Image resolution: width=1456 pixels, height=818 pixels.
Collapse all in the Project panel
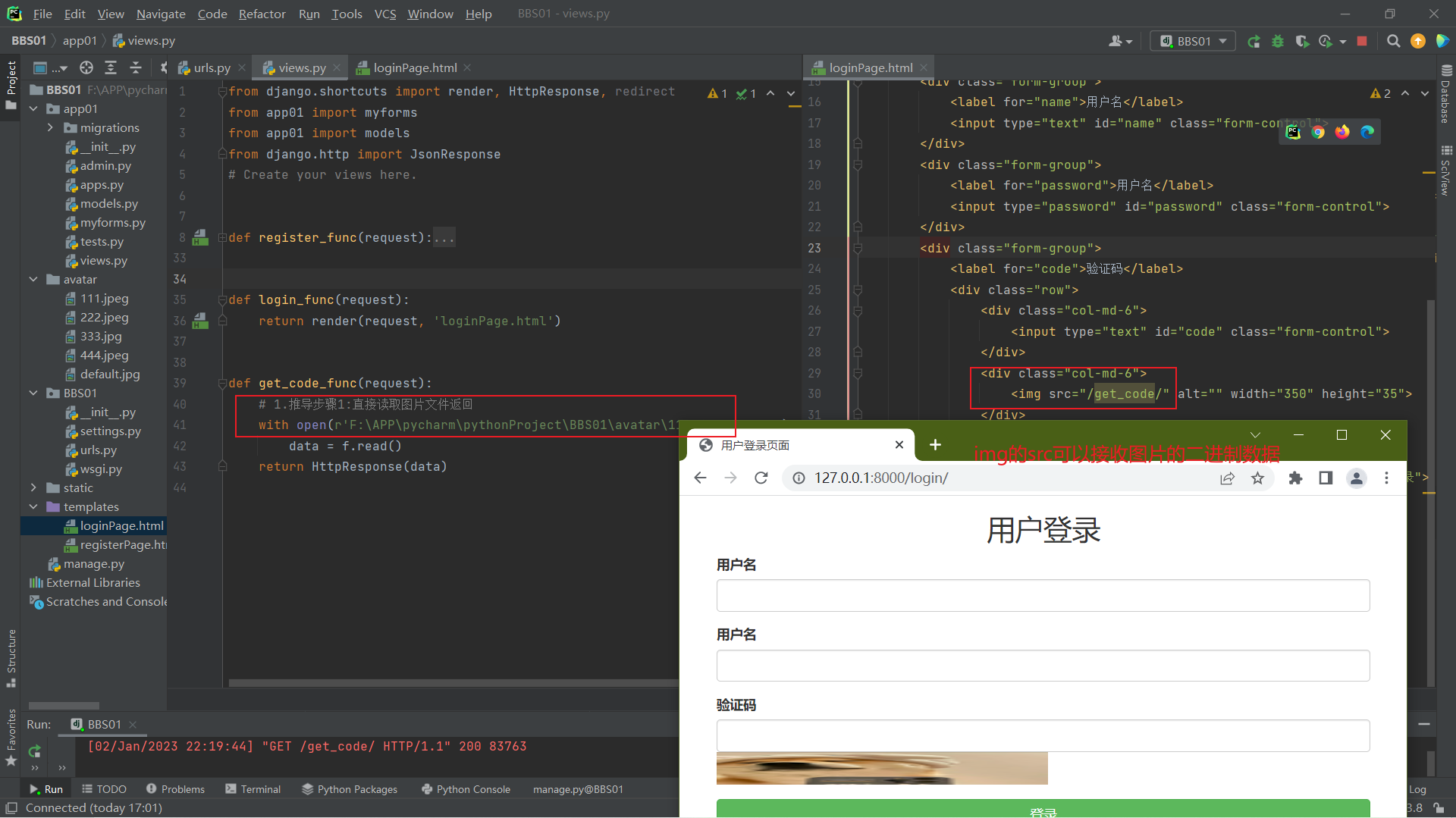click(136, 68)
